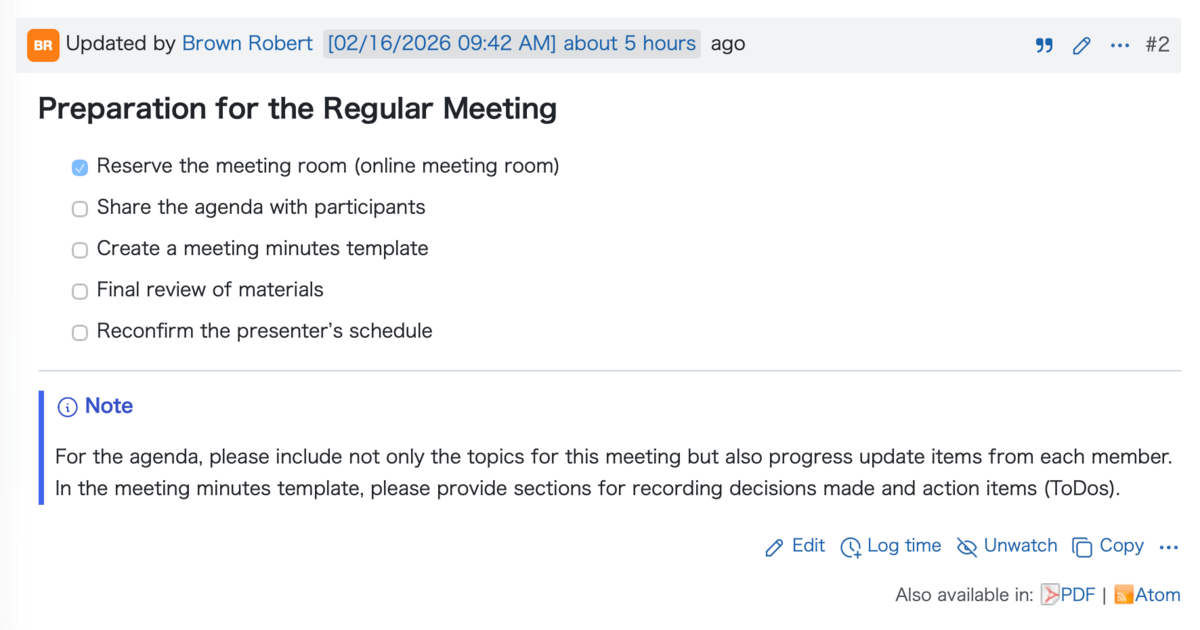The image size is (1200, 630).
Task: Open the PDF export icon link
Action: (1050, 595)
